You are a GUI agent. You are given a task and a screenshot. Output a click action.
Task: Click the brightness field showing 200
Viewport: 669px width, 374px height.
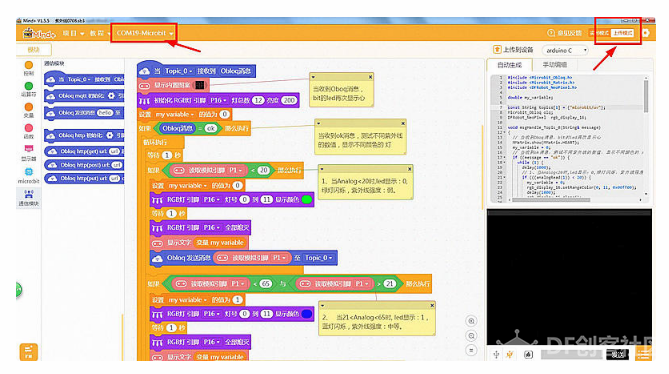[289, 100]
